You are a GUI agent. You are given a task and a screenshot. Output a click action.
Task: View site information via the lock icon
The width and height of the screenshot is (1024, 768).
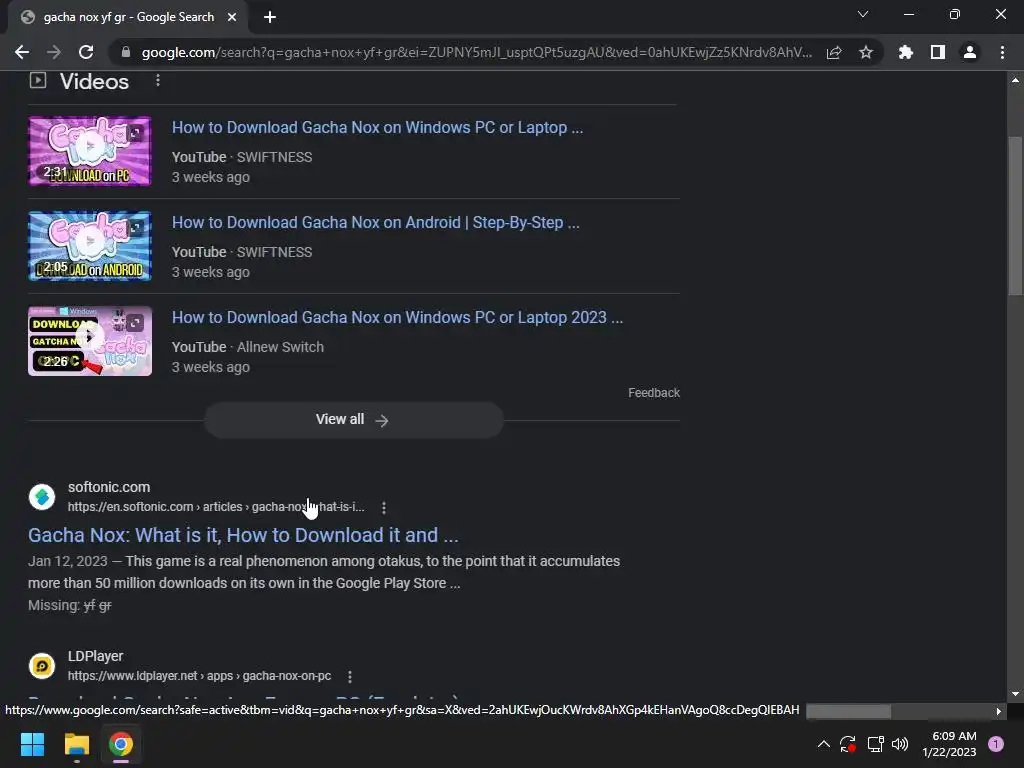pos(125,52)
